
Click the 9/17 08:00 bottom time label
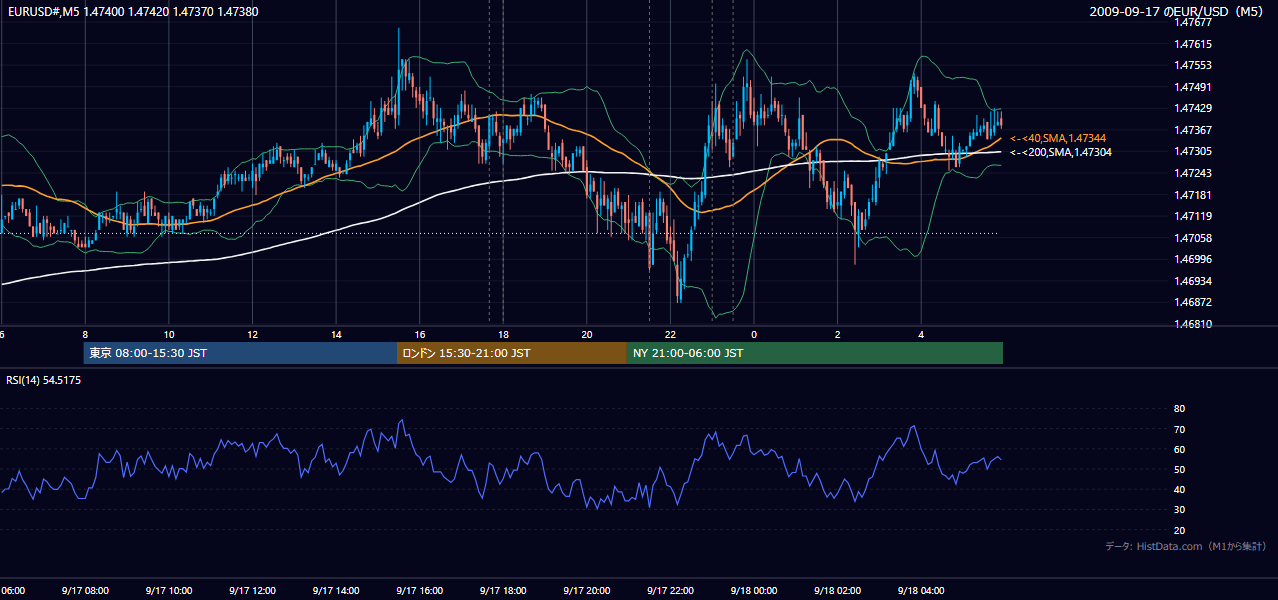coord(84,590)
